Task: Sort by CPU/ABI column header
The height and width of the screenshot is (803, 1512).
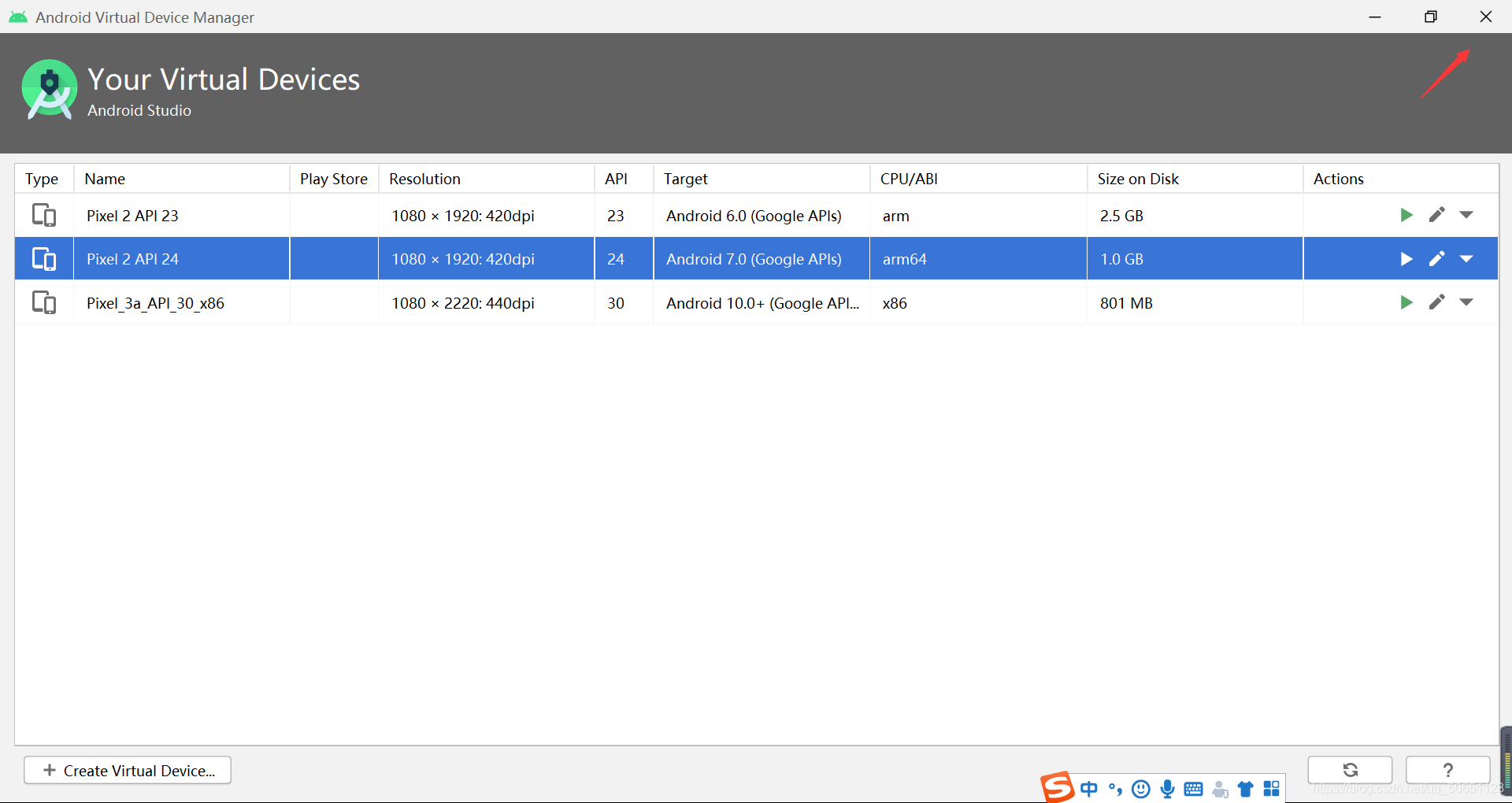Action: (x=979, y=179)
